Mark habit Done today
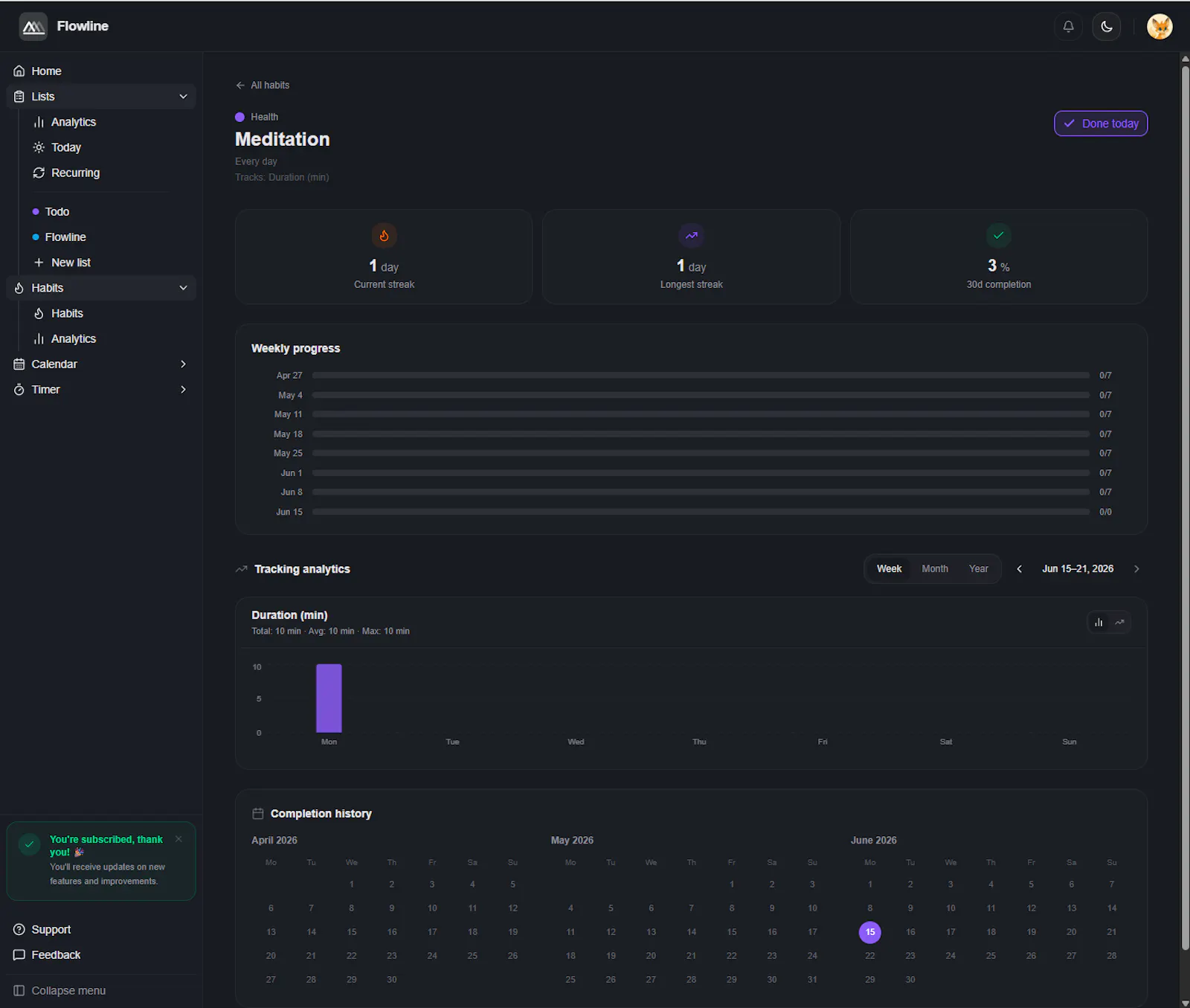This screenshot has width=1190, height=1008. coord(1101,123)
